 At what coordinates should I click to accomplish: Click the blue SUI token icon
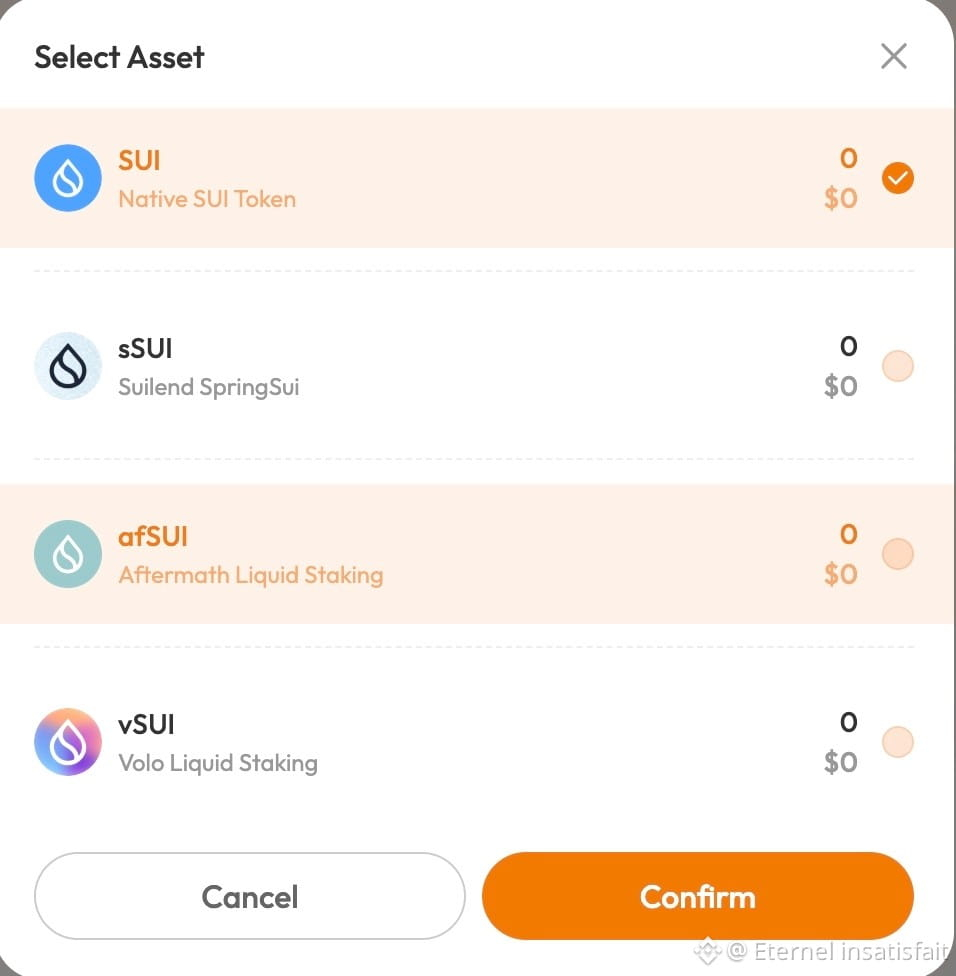coord(68,178)
